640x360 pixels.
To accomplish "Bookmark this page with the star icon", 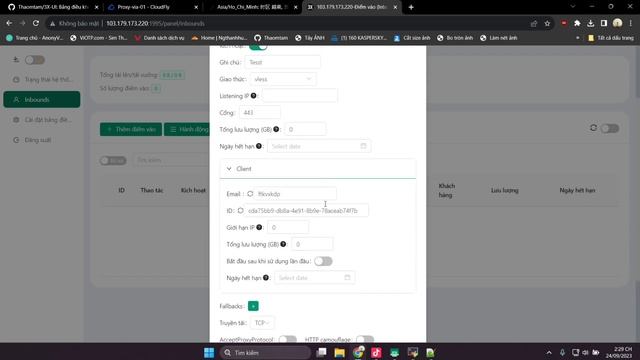I will click(x=547, y=24).
